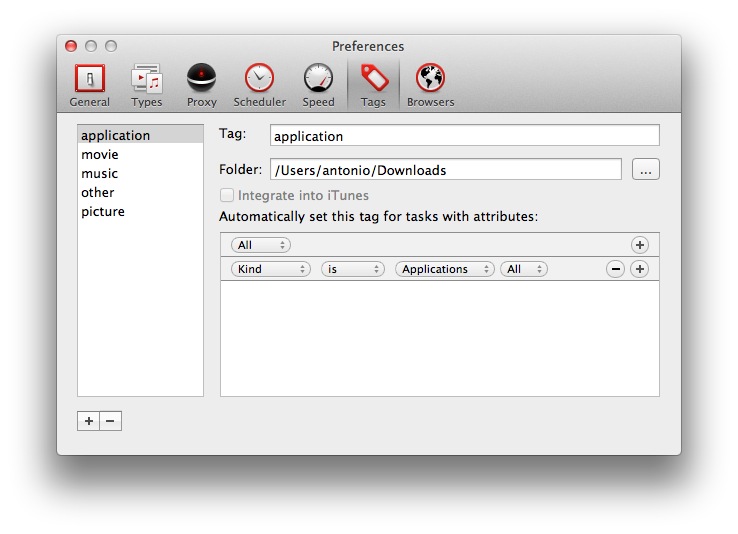Image resolution: width=738 pixels, height=534 pixels.
Task: Open the 'is' operator dropdown
Action: click(353, 269)
